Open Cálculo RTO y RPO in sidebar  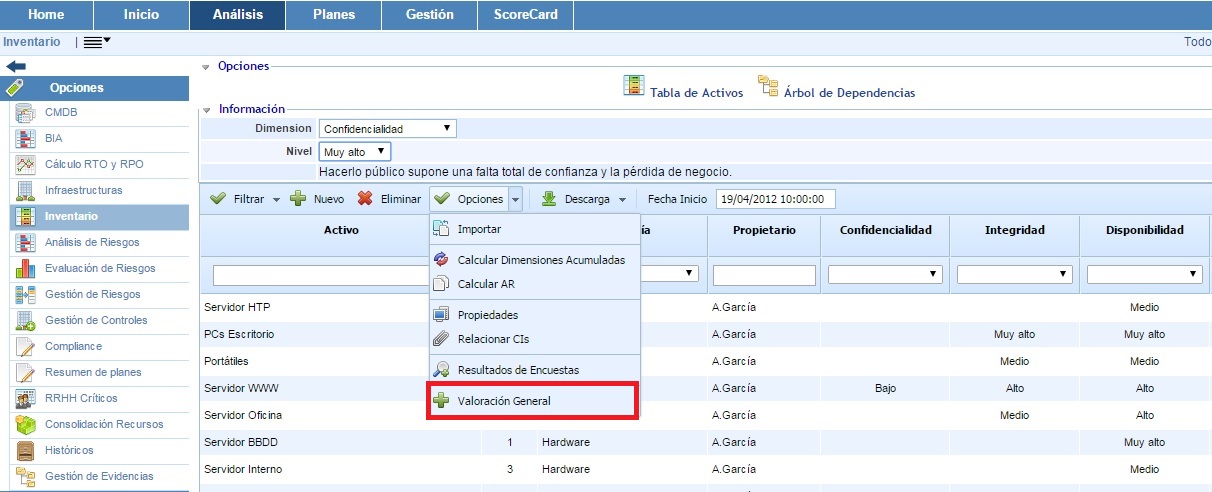[x=94, y=164]
